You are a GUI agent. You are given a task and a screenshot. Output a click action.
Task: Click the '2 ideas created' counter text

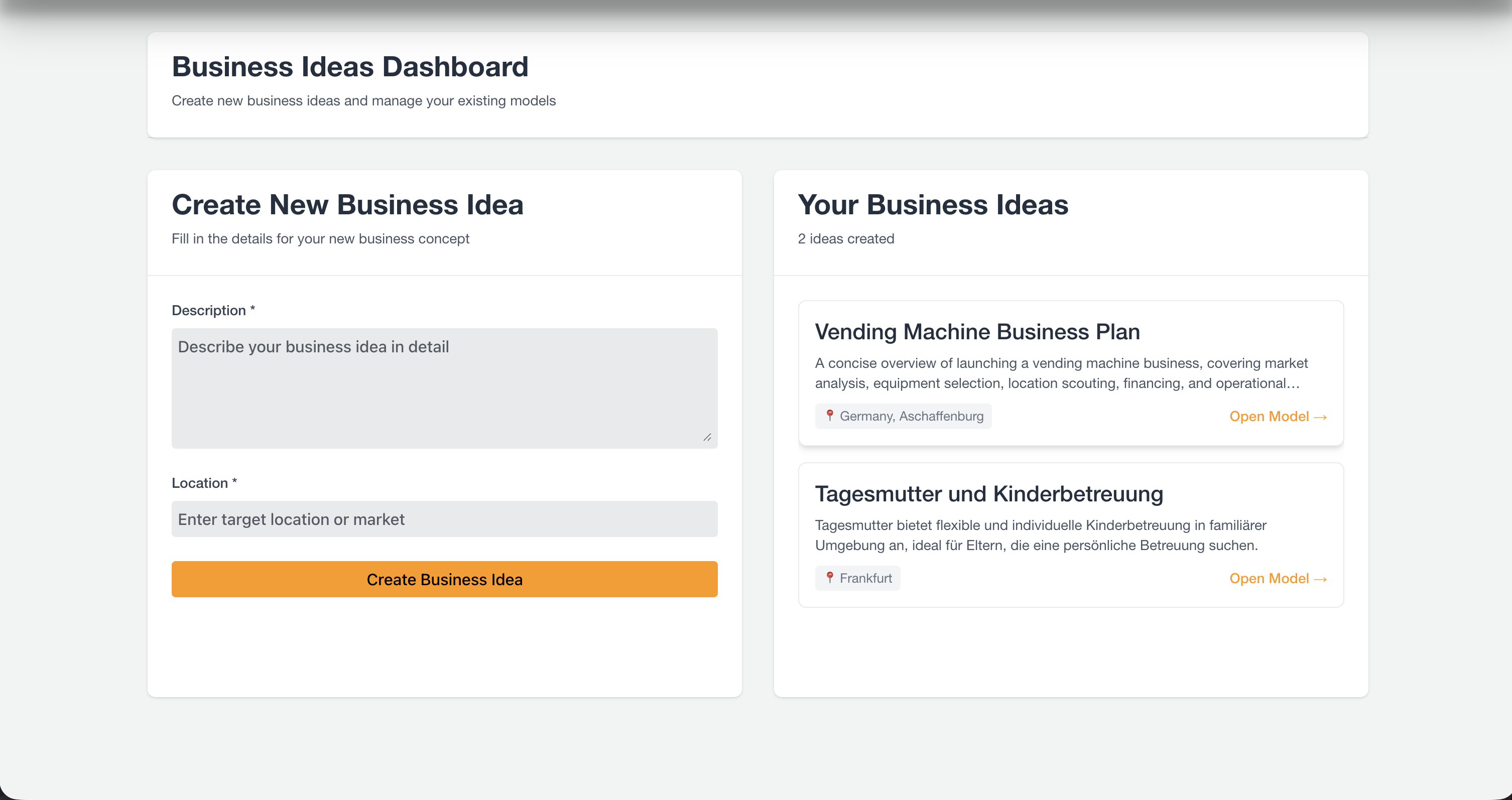pos(846,239)
